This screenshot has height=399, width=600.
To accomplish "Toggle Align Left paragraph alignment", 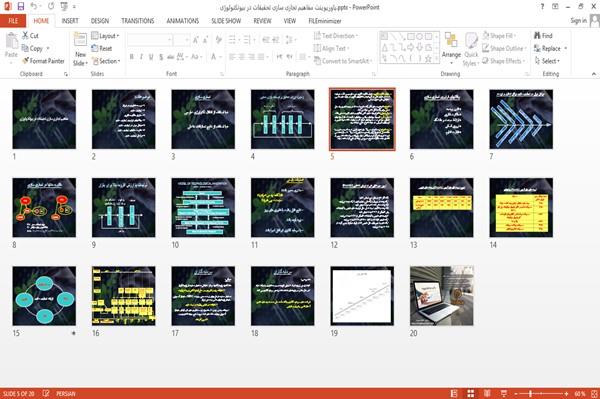I will point(232,57).
